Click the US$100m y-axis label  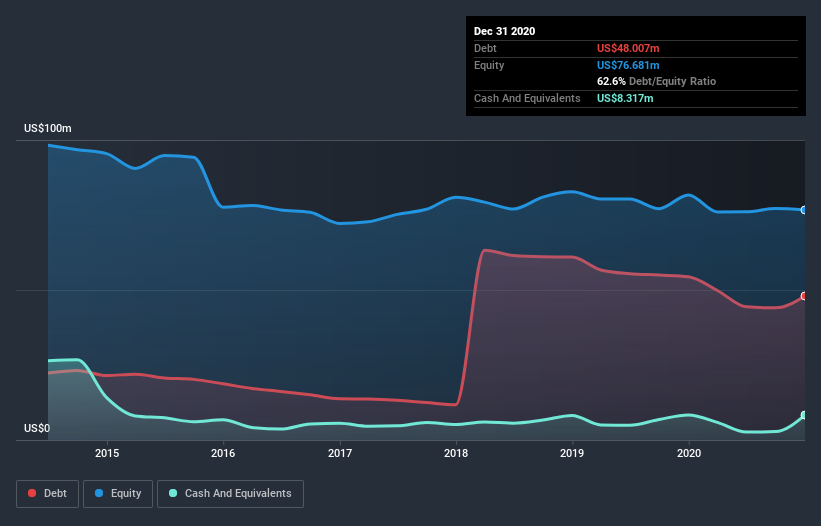pyautogui.click(x=48, y=128)
